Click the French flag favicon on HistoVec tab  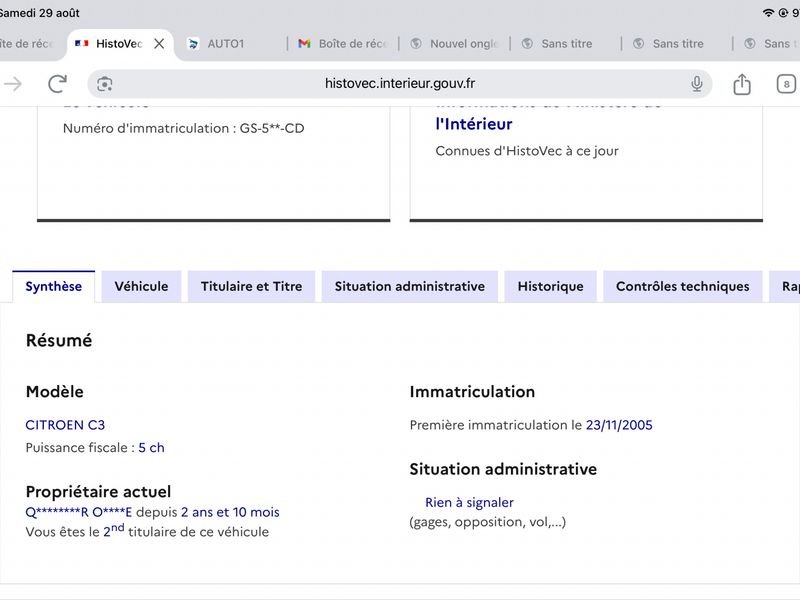[x=82, y=44]
